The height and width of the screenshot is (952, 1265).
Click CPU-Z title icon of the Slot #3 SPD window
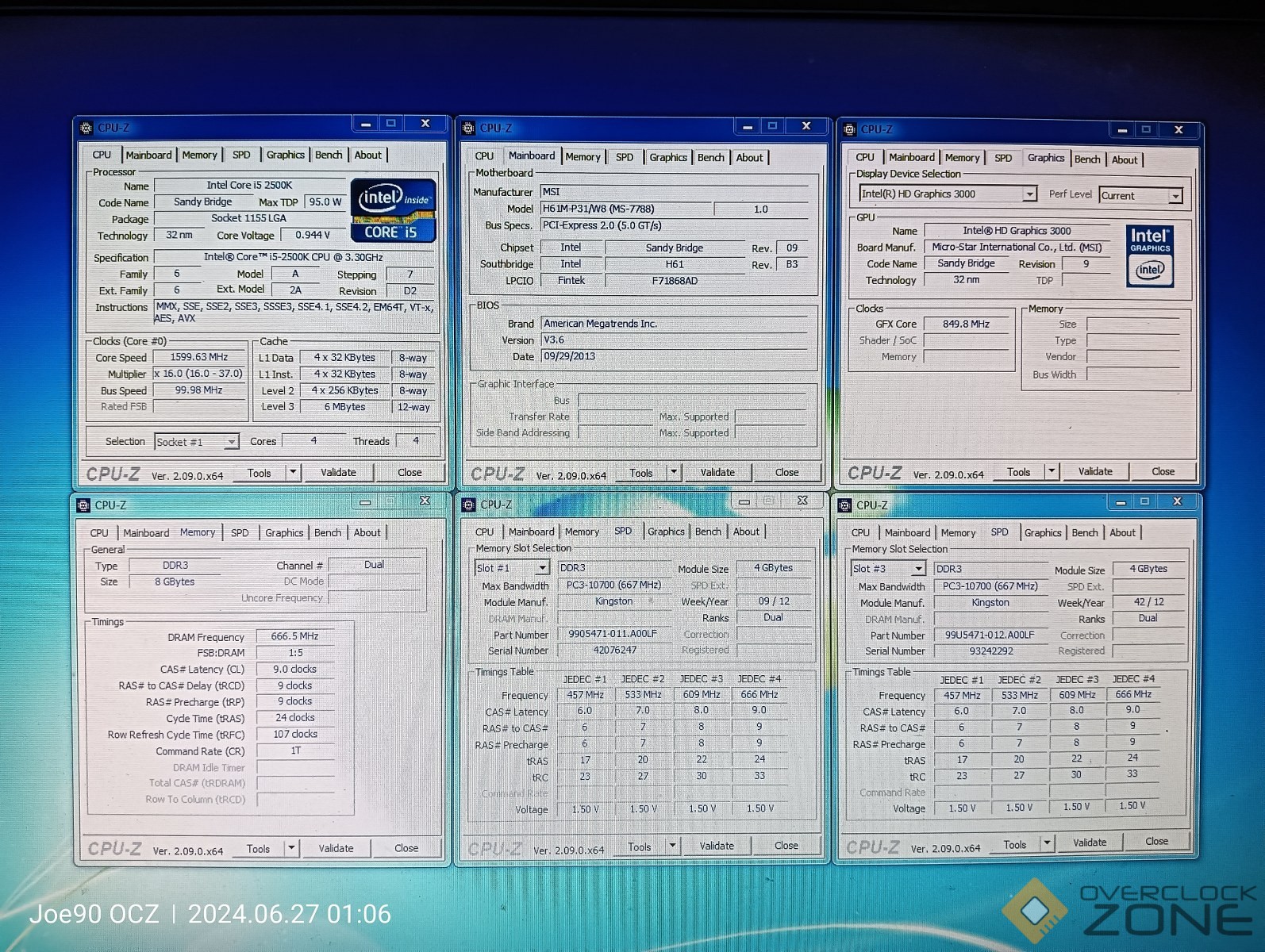pyautogui.click(x=845, y=505)
